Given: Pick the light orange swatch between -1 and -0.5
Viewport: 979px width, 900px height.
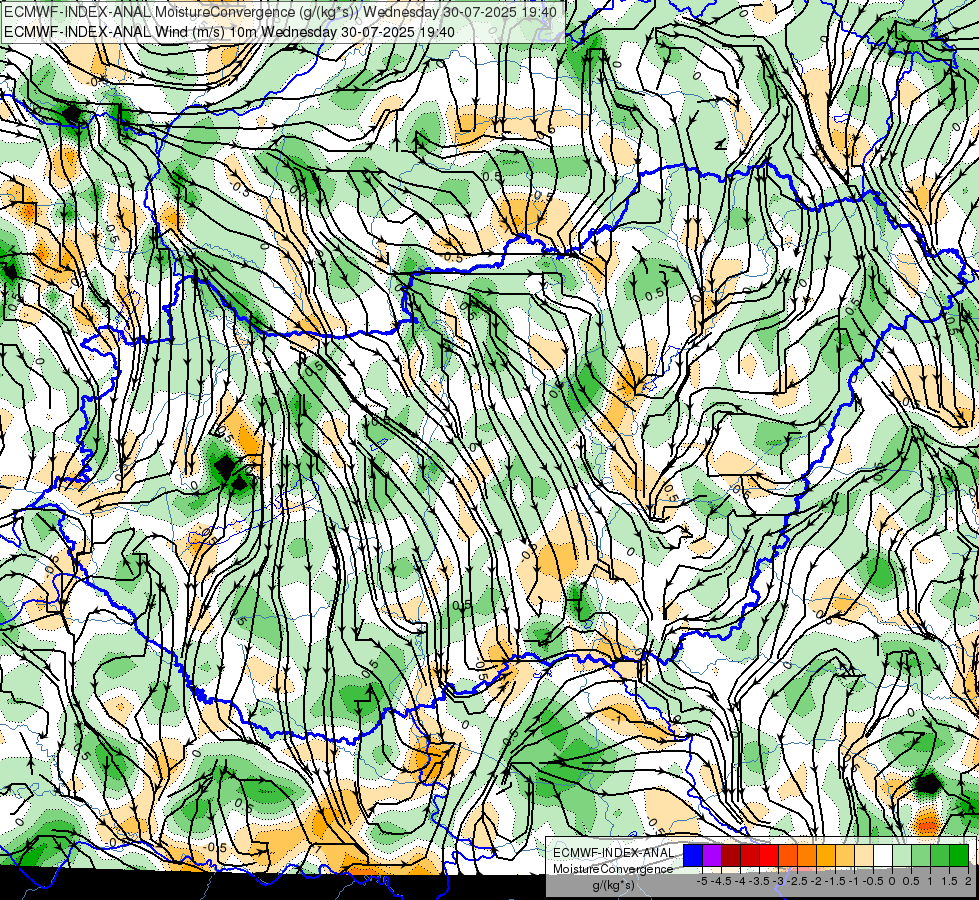Looking at the screenshot, I should pos(845,856).
